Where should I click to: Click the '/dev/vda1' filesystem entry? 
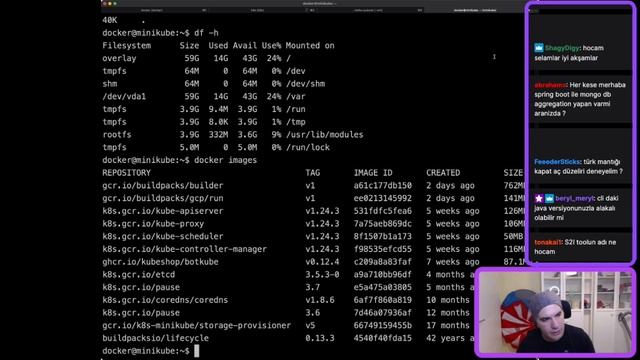(x=124, y=97)
